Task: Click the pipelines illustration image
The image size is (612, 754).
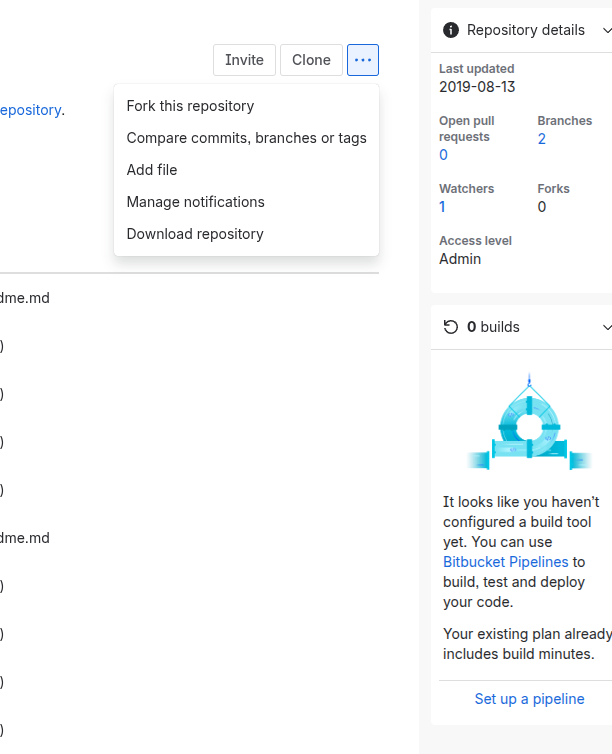Action: click(x=529, y=423)
